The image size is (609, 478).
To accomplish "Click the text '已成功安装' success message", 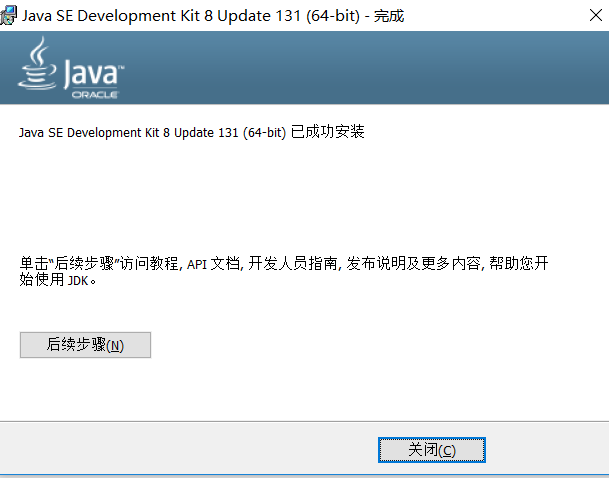I will 327,132.
